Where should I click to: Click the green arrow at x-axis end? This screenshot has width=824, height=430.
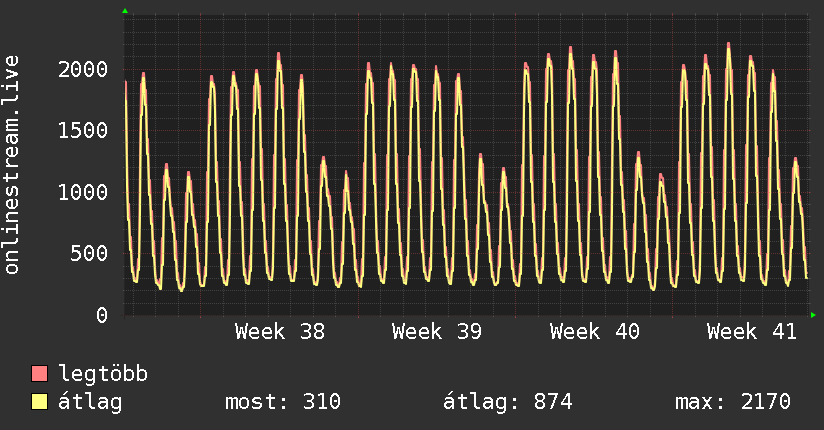tap(813, 315)
